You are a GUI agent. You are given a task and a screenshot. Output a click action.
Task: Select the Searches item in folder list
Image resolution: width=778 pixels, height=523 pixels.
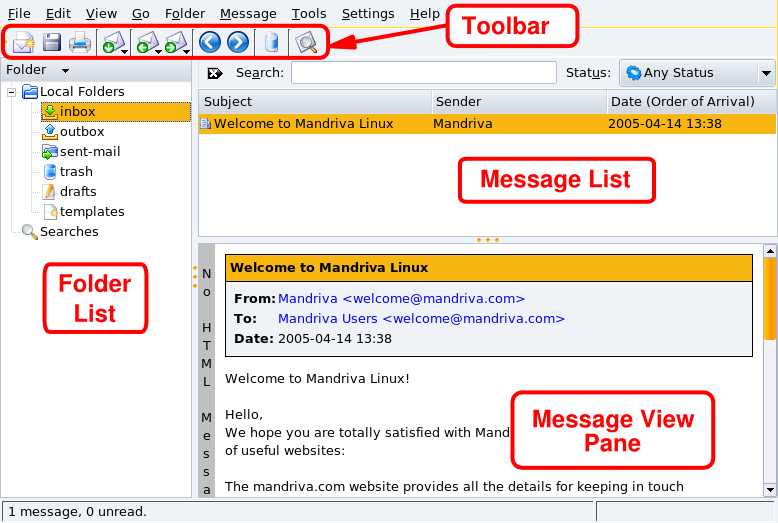tap(60, 232)
